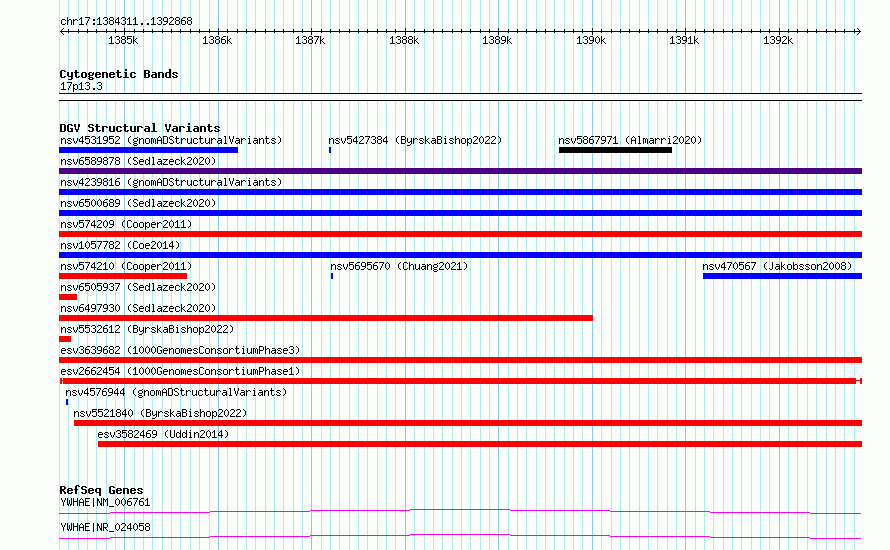
Task: Open nsv574209 (Cooper2011) label
Action: [126, 224]
